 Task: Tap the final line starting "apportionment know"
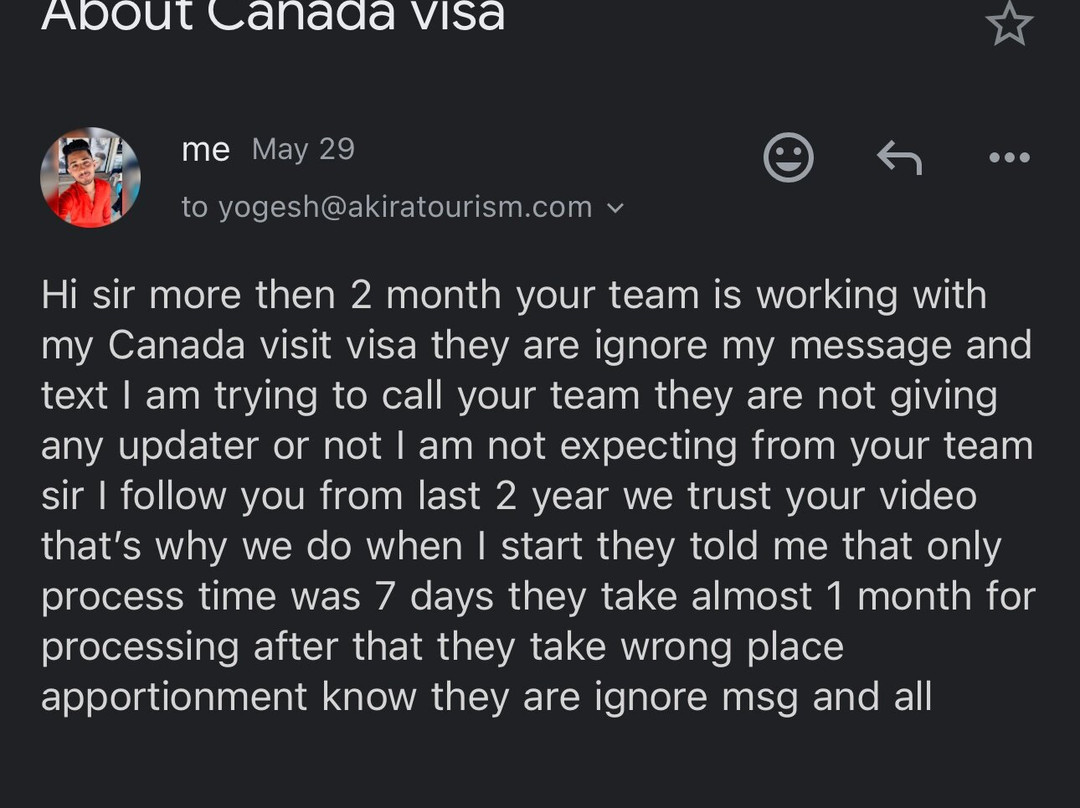[486, 696]
